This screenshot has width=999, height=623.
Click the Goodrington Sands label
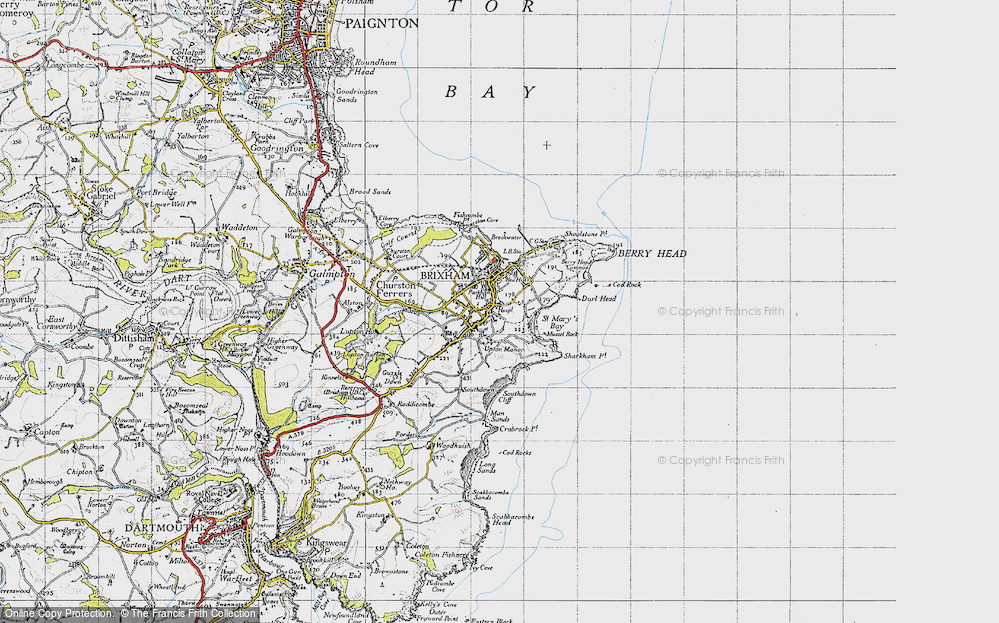coord(356,95)
